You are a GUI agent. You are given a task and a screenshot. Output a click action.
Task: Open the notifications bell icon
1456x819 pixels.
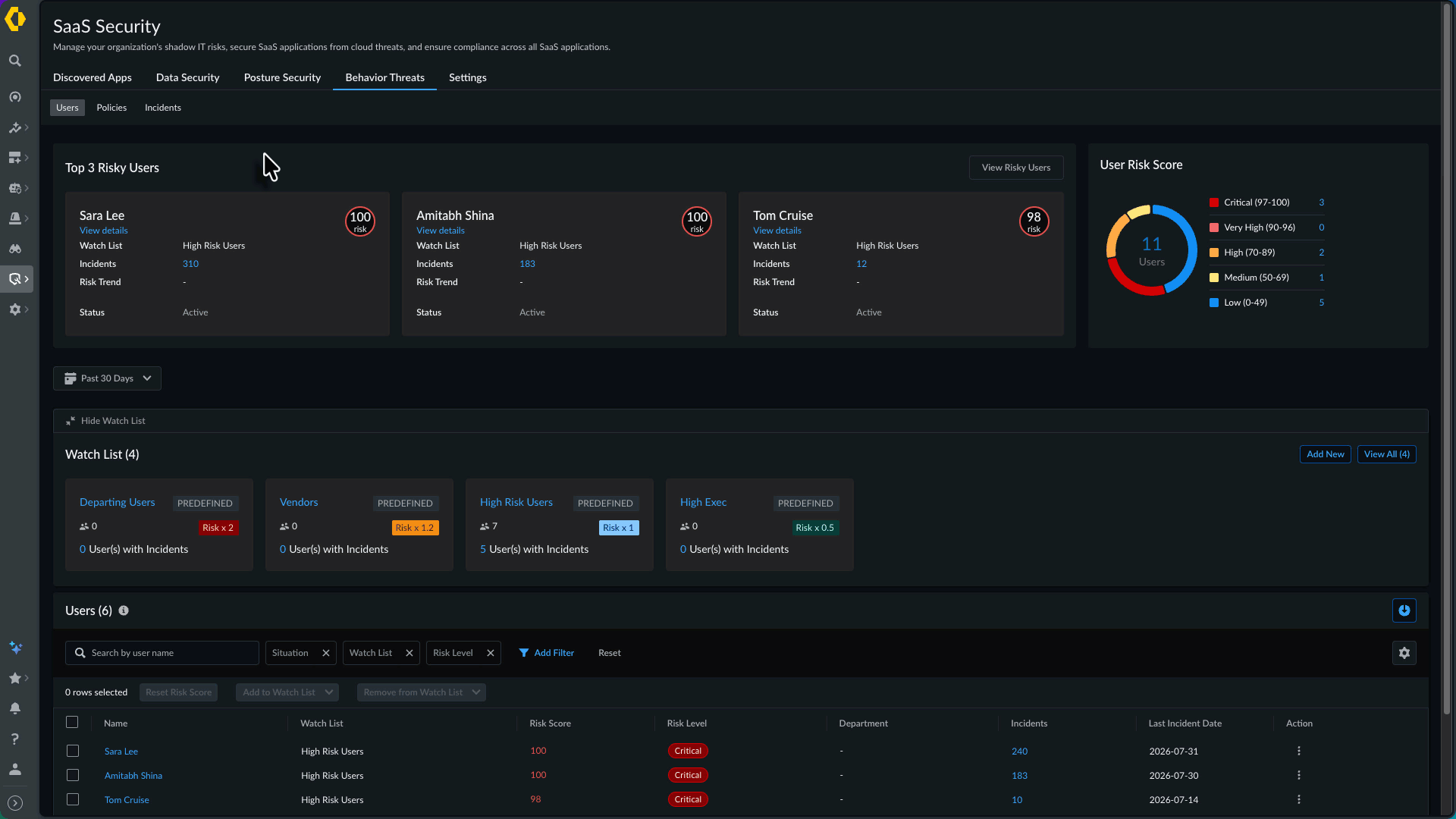pyautogui.click(x=15, y=708)
